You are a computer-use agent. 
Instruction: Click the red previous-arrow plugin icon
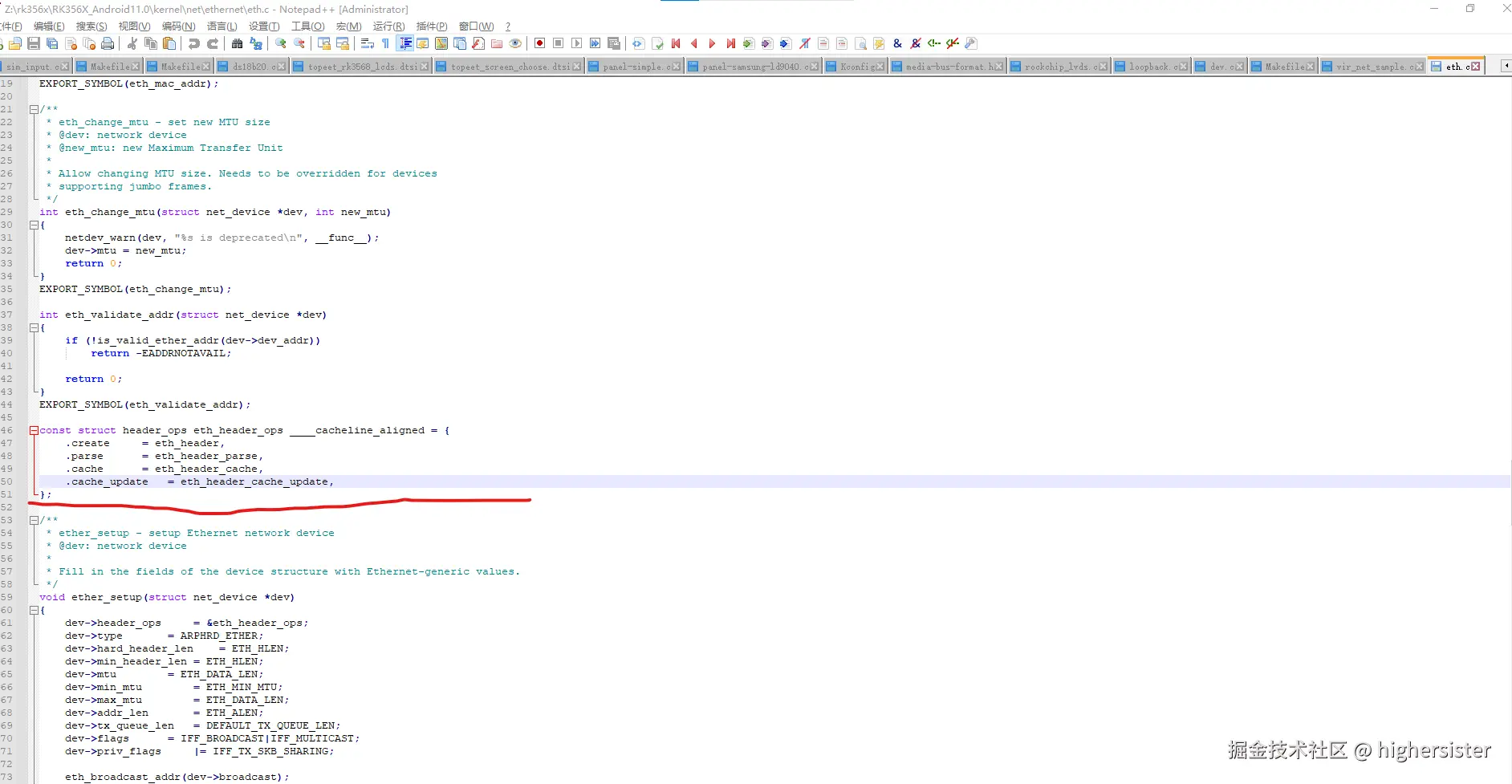coord(694,43)
